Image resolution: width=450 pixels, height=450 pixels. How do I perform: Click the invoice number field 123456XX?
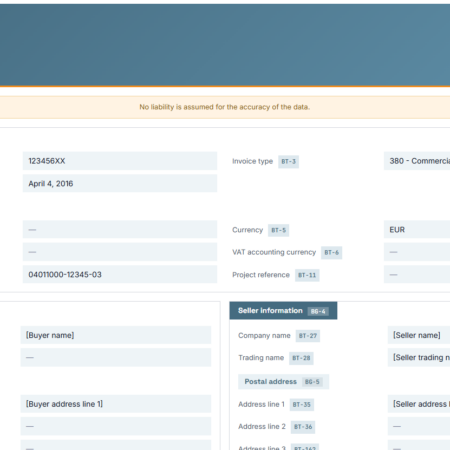120,161
